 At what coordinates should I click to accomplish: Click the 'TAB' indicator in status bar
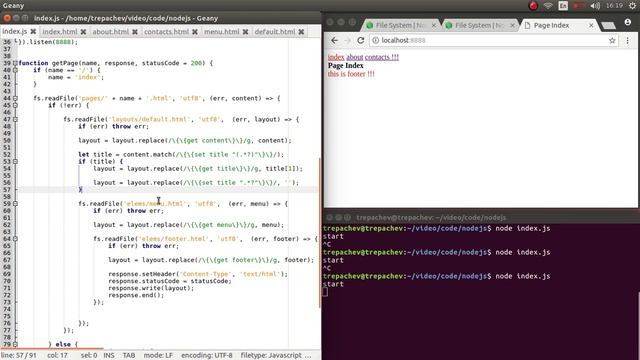click(129, 356)
